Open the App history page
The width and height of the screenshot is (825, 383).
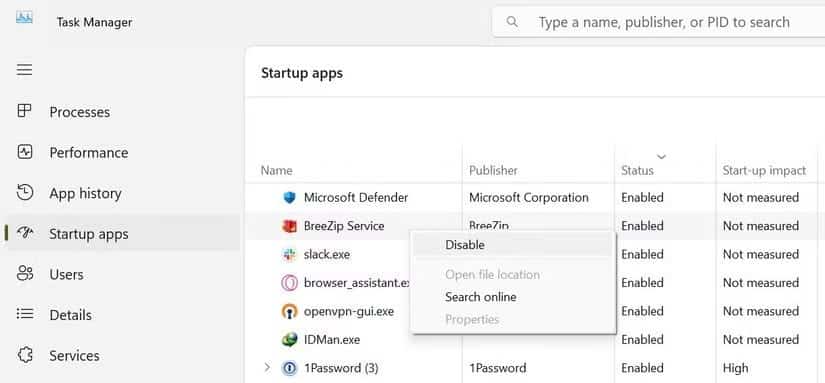(85, 194)
